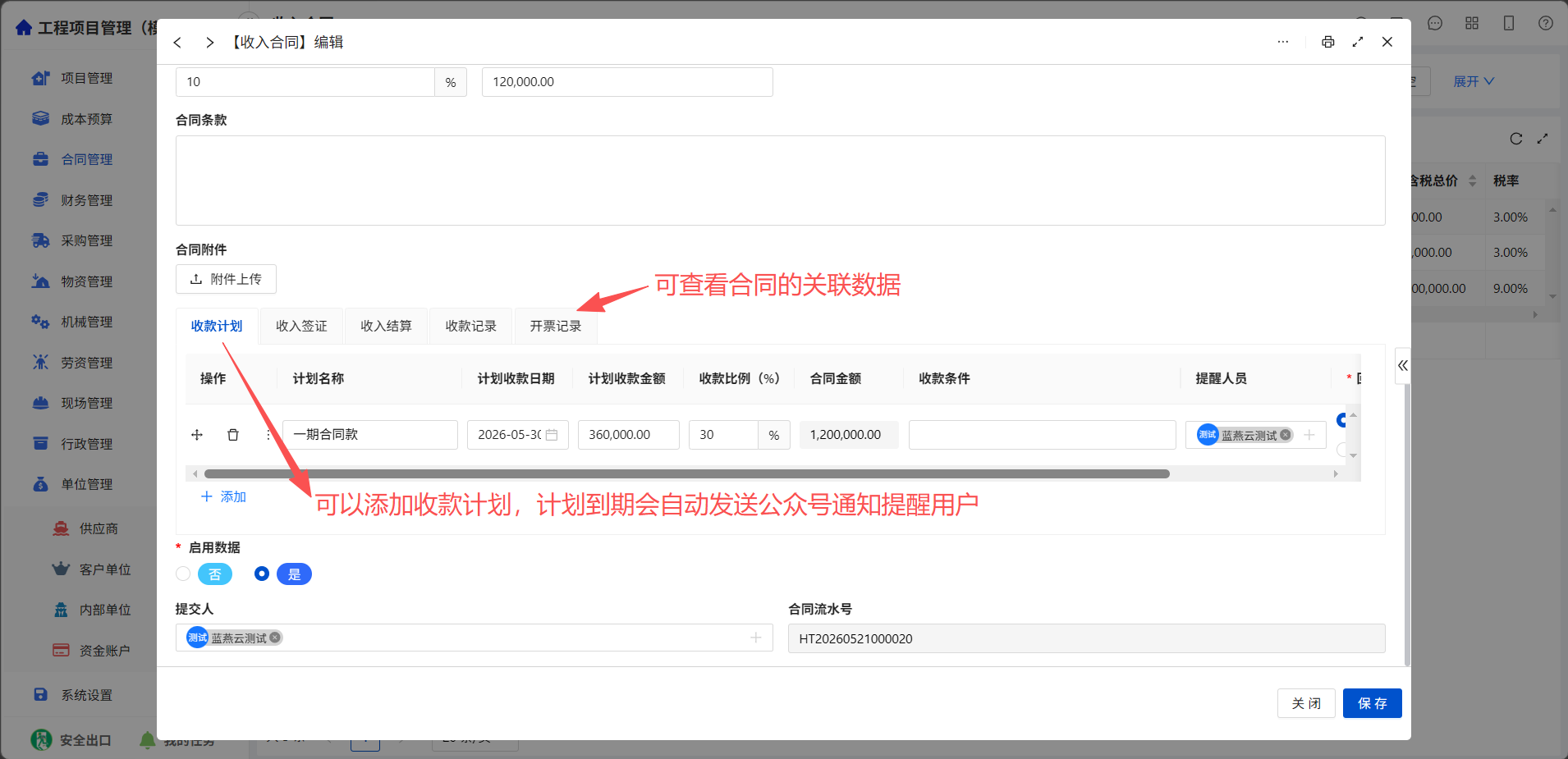Image resolution: width=1568 pixels, height=759 pixels.
Task: Expand dialog to fullscreen icon
Action: click(x=1358, y=42)
